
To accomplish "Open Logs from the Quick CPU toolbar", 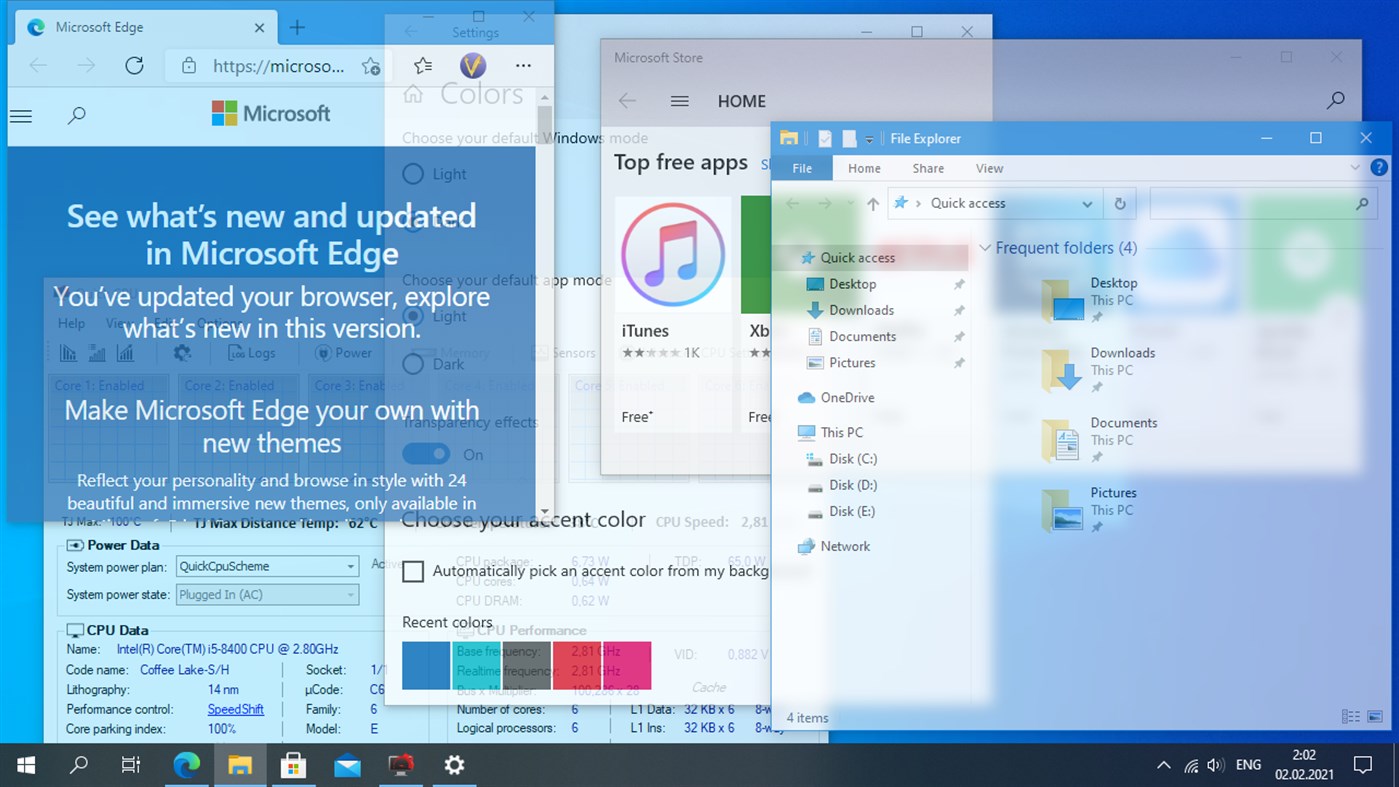I will 250,352.
